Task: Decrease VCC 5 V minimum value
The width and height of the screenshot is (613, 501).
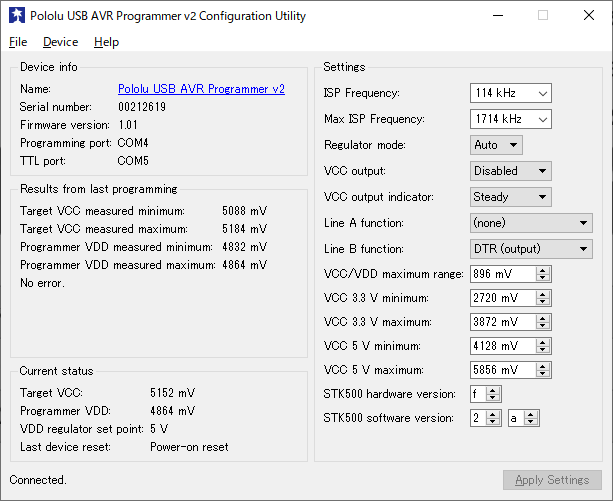Action: [x=543, y=349]
